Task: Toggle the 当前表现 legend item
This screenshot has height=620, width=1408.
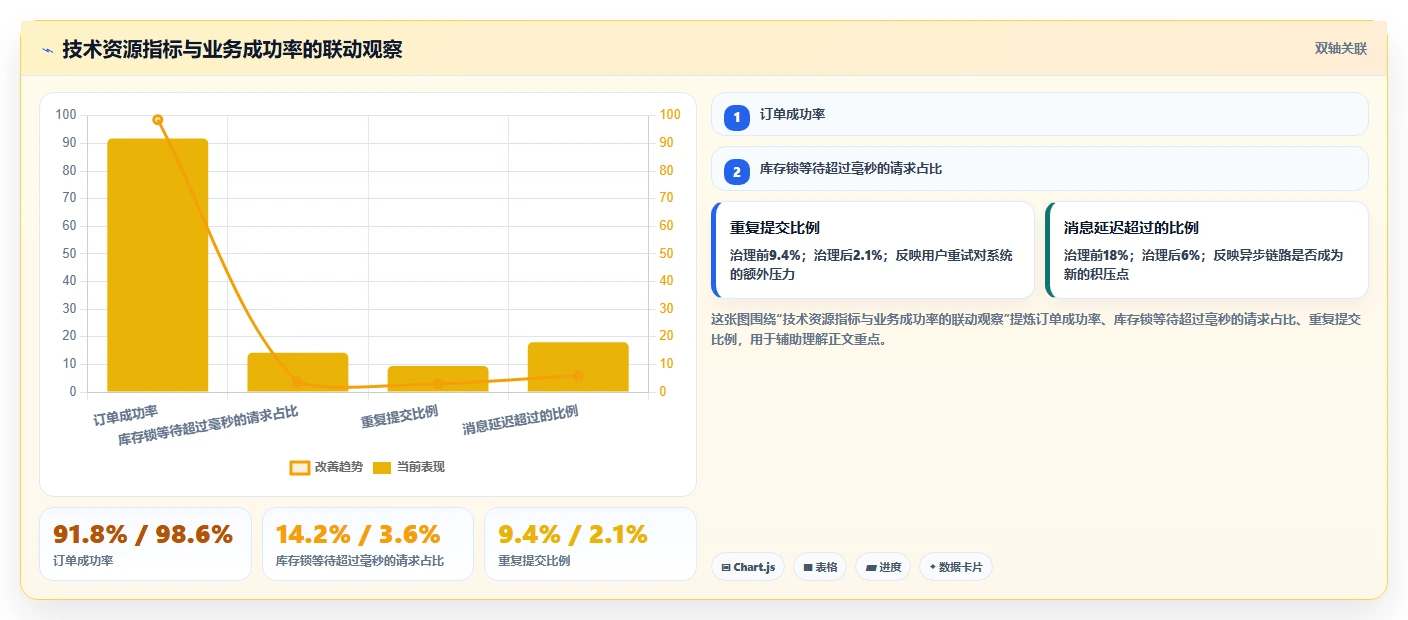Action: pos(408,467)
